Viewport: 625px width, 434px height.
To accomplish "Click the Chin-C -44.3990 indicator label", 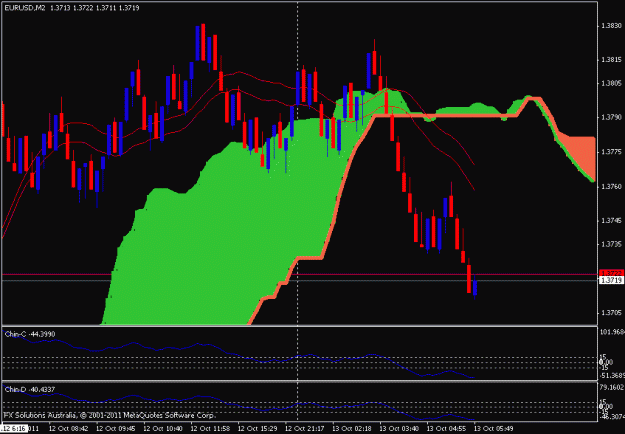I will click(30, 334).
